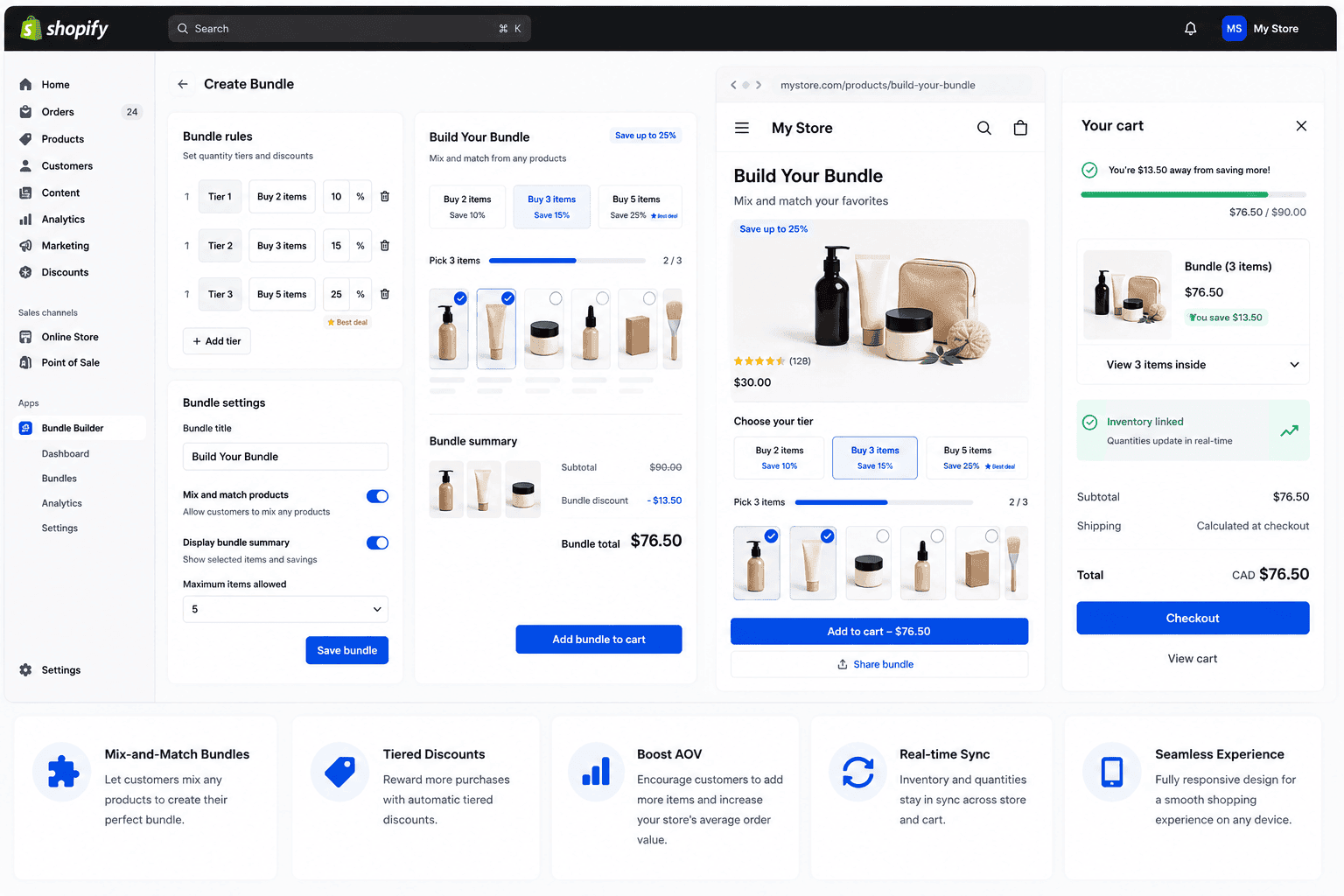Click admin Pick 3 items progress bar

pos(567,261)
